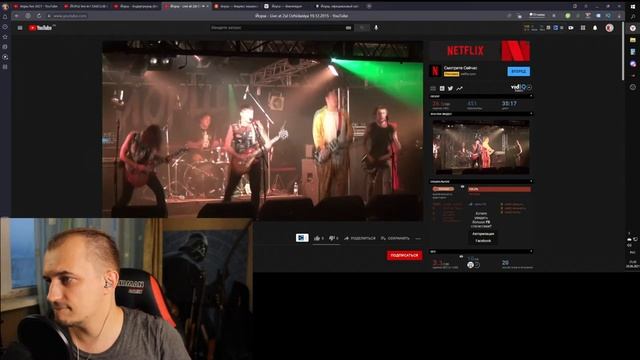Image resolution: width=640 pixels, height=360 pixels.
Task: Click the blue ВПЕРЁД Netflix ad button
Action: click(x=518, y=71)
